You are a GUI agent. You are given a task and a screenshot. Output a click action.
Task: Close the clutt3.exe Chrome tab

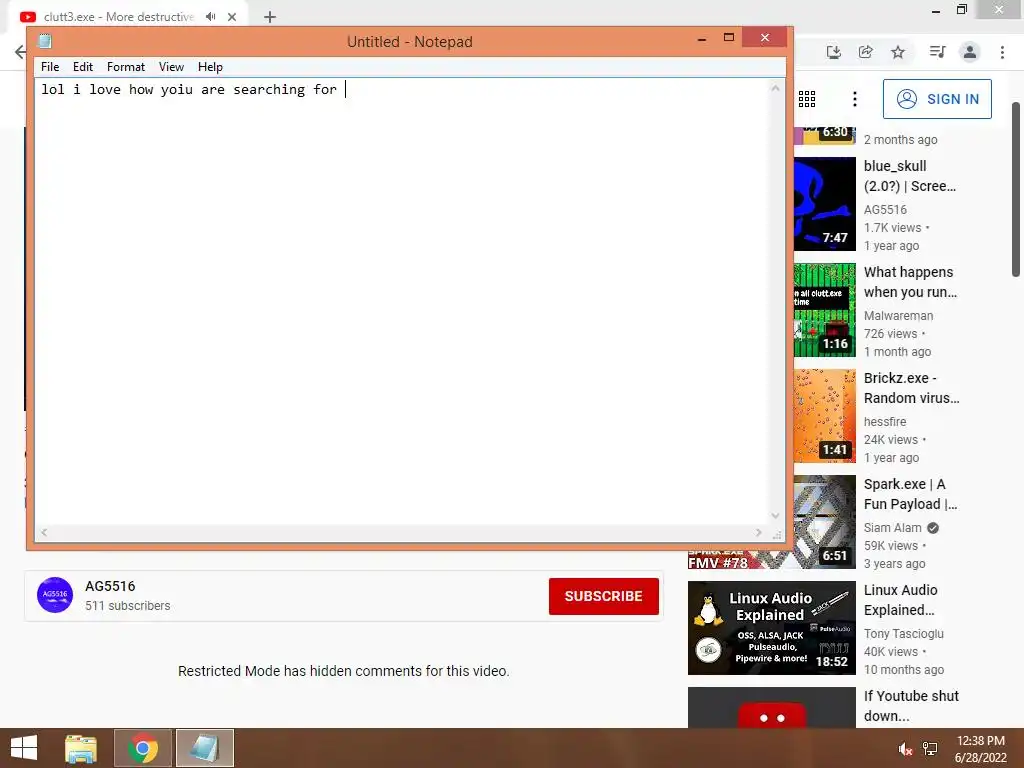click(232, 17)
